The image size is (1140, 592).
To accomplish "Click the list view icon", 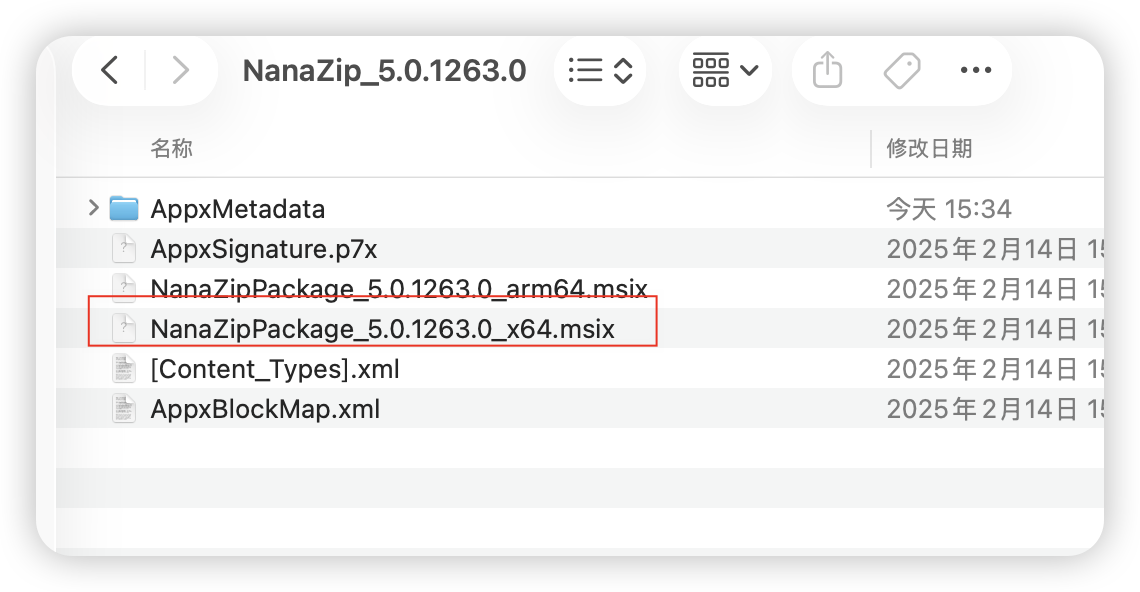I will click(x=586, y=70).
